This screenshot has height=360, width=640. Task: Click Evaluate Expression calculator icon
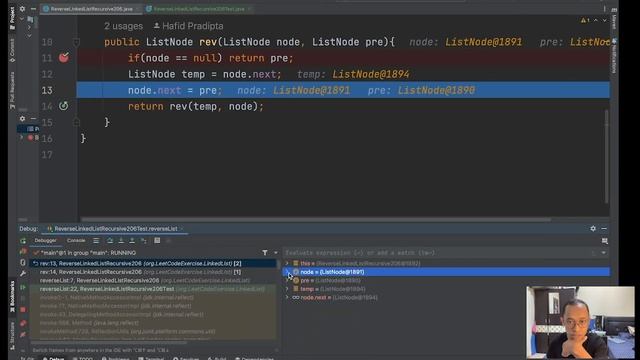157,241
